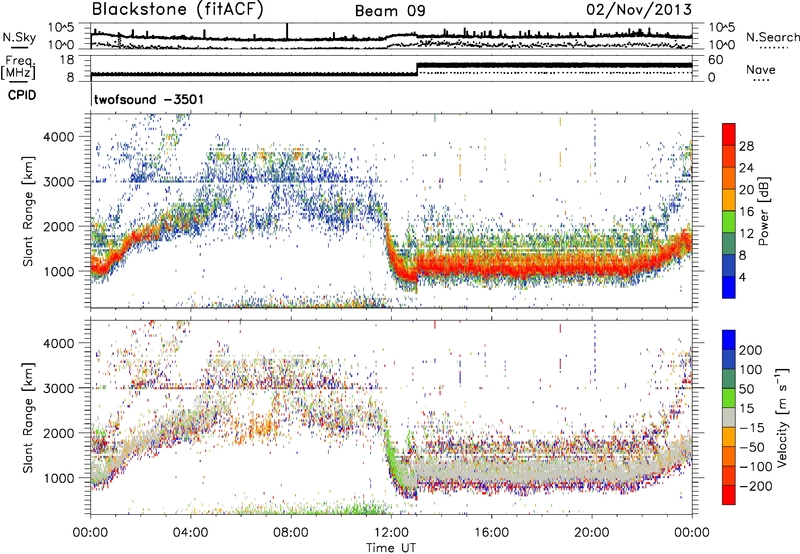Click 3000 tick on velocity panel
The width and height of the screenshot is (800, 554).
[x=60, y=388]
